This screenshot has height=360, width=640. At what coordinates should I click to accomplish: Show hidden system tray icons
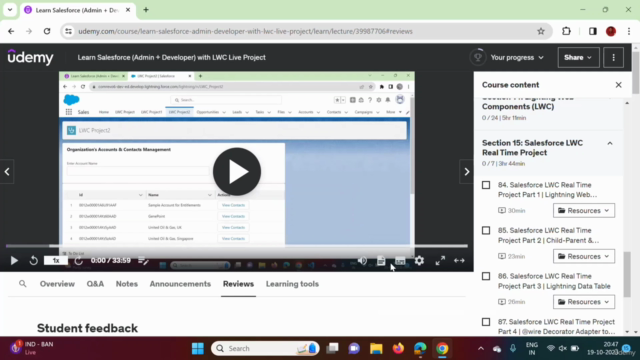coord(481,349)
